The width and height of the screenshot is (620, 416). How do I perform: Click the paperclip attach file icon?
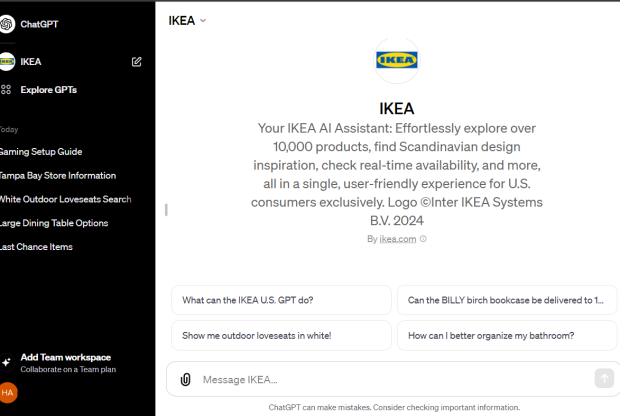coord(185,380)
